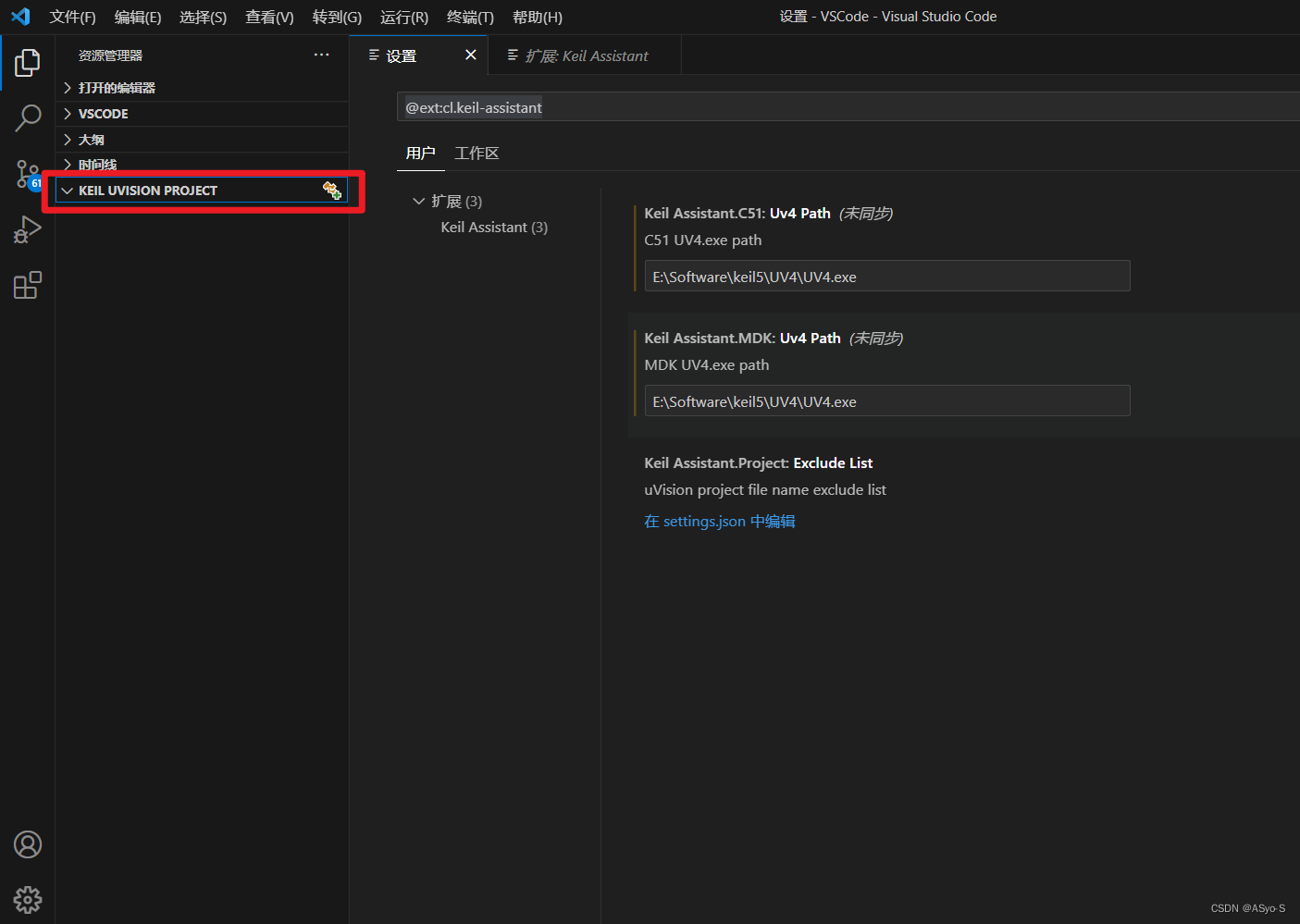This screenshot has width=1300, height=924.
Task: Open the Accounts menu icon
Action: pos(28,844)
